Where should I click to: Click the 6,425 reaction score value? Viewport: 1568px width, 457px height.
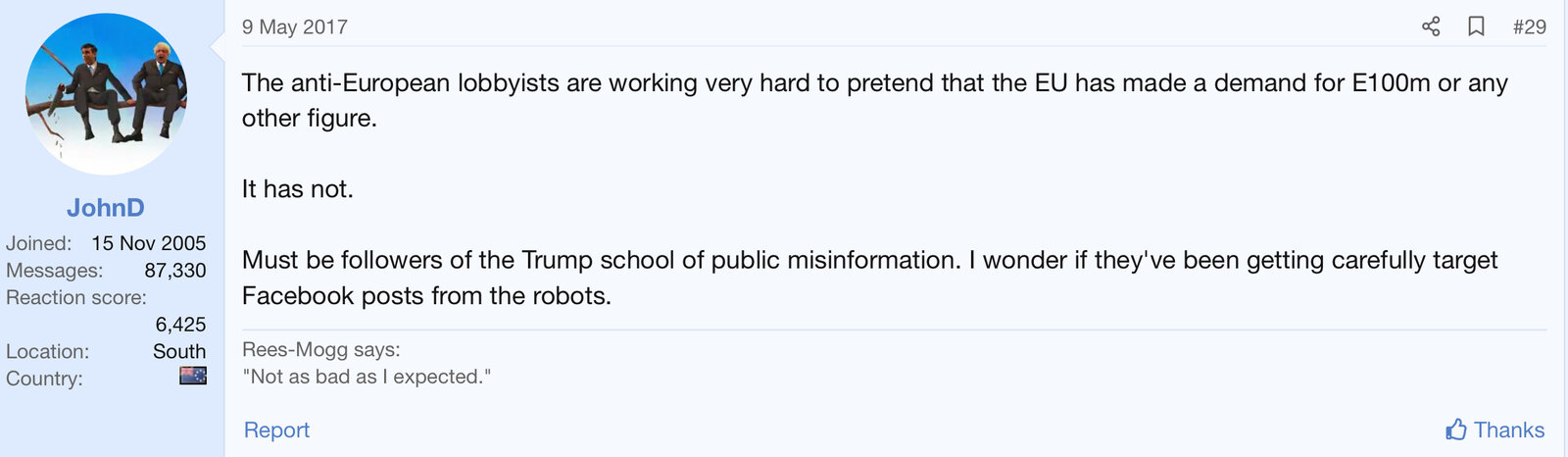180,325
